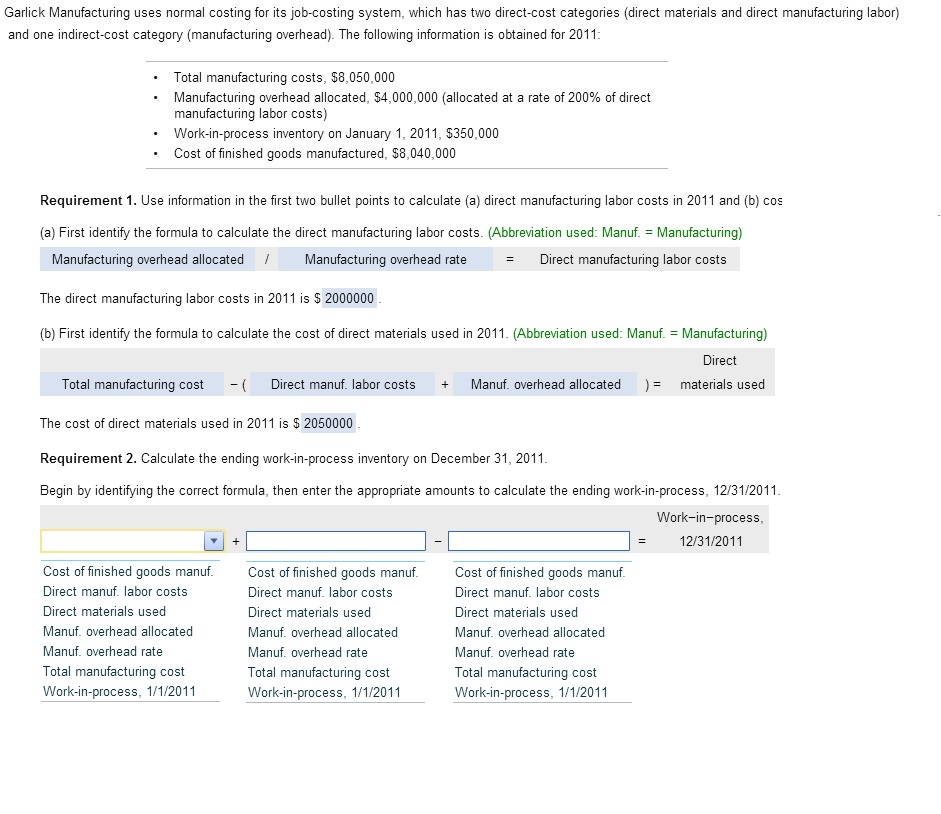Click the 'Manufacturing overhead rate' formula cell
Screen dimensions: 941x814
tap(385, 259)
